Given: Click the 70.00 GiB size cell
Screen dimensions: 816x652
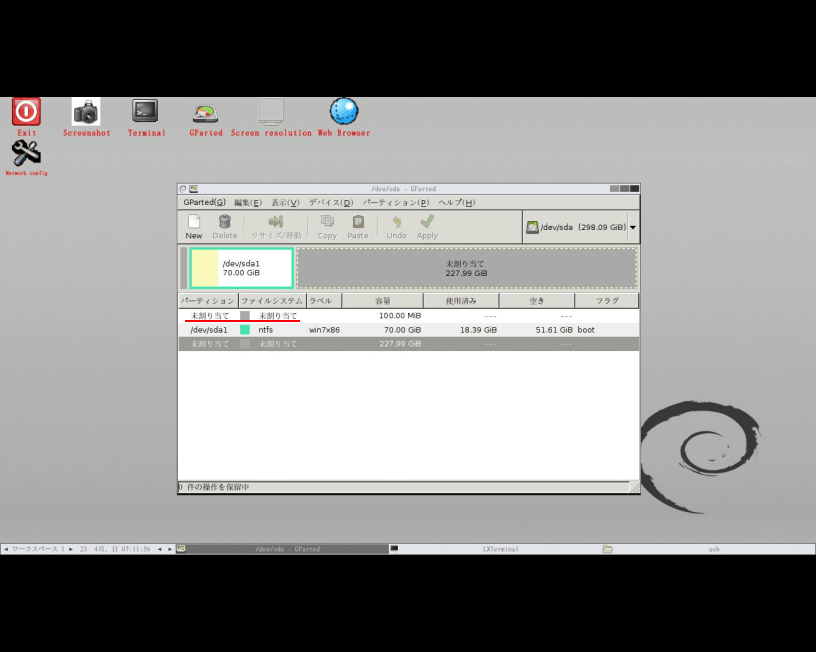Looking at the screenshot, I should click(402, 330).
